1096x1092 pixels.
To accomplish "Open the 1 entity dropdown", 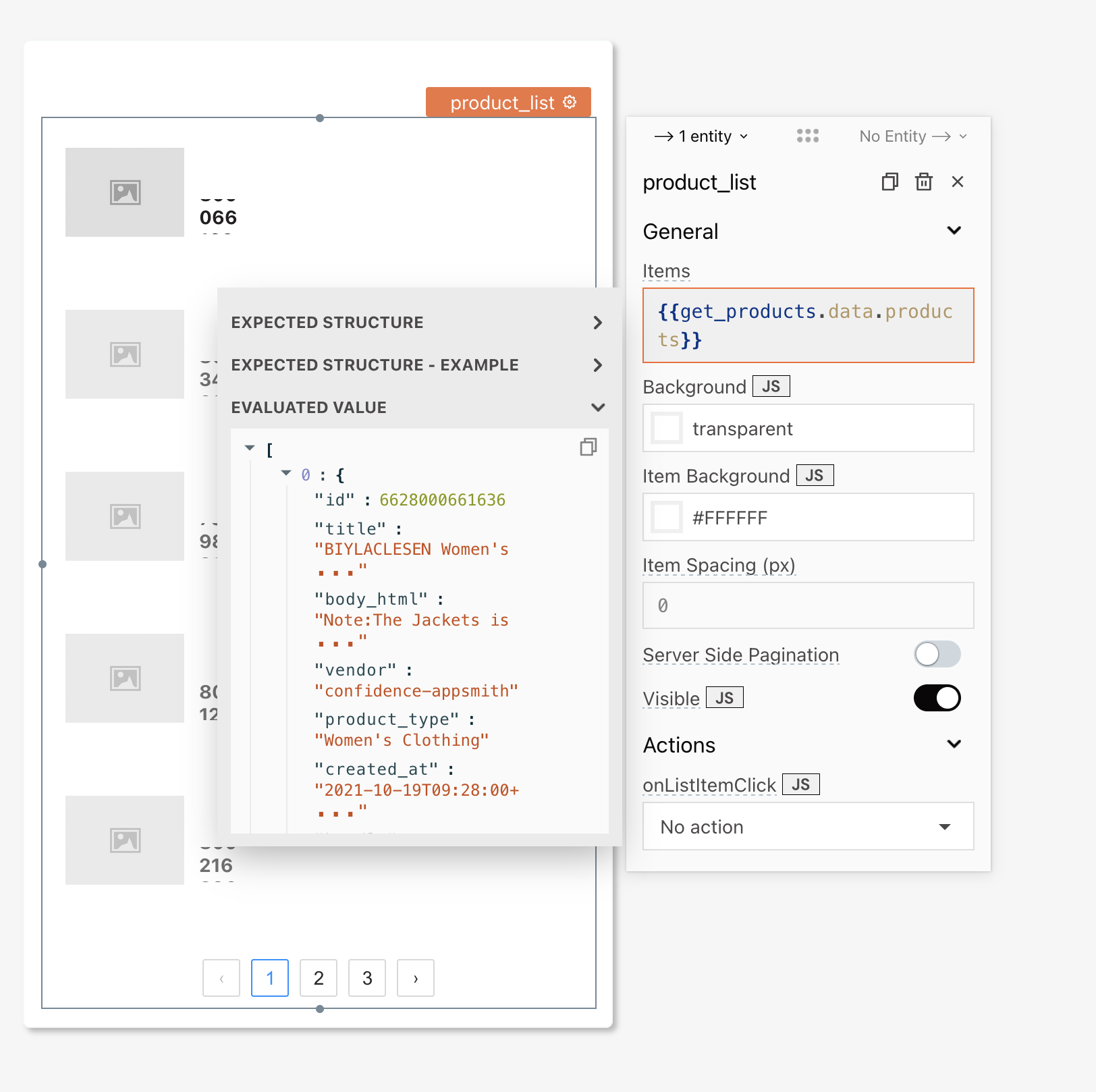I will (701, 136).
